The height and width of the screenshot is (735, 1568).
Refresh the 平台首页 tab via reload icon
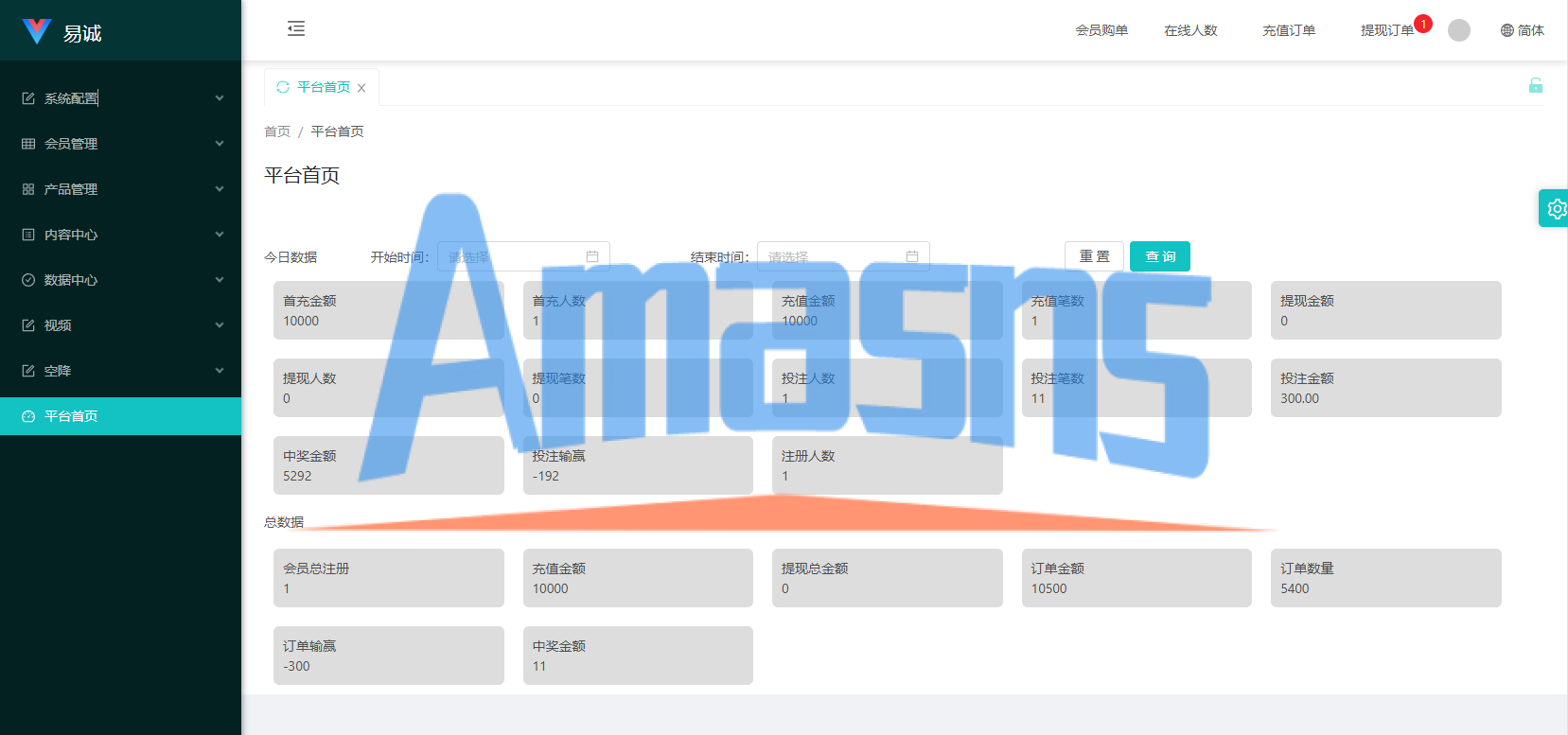(283, 87)
